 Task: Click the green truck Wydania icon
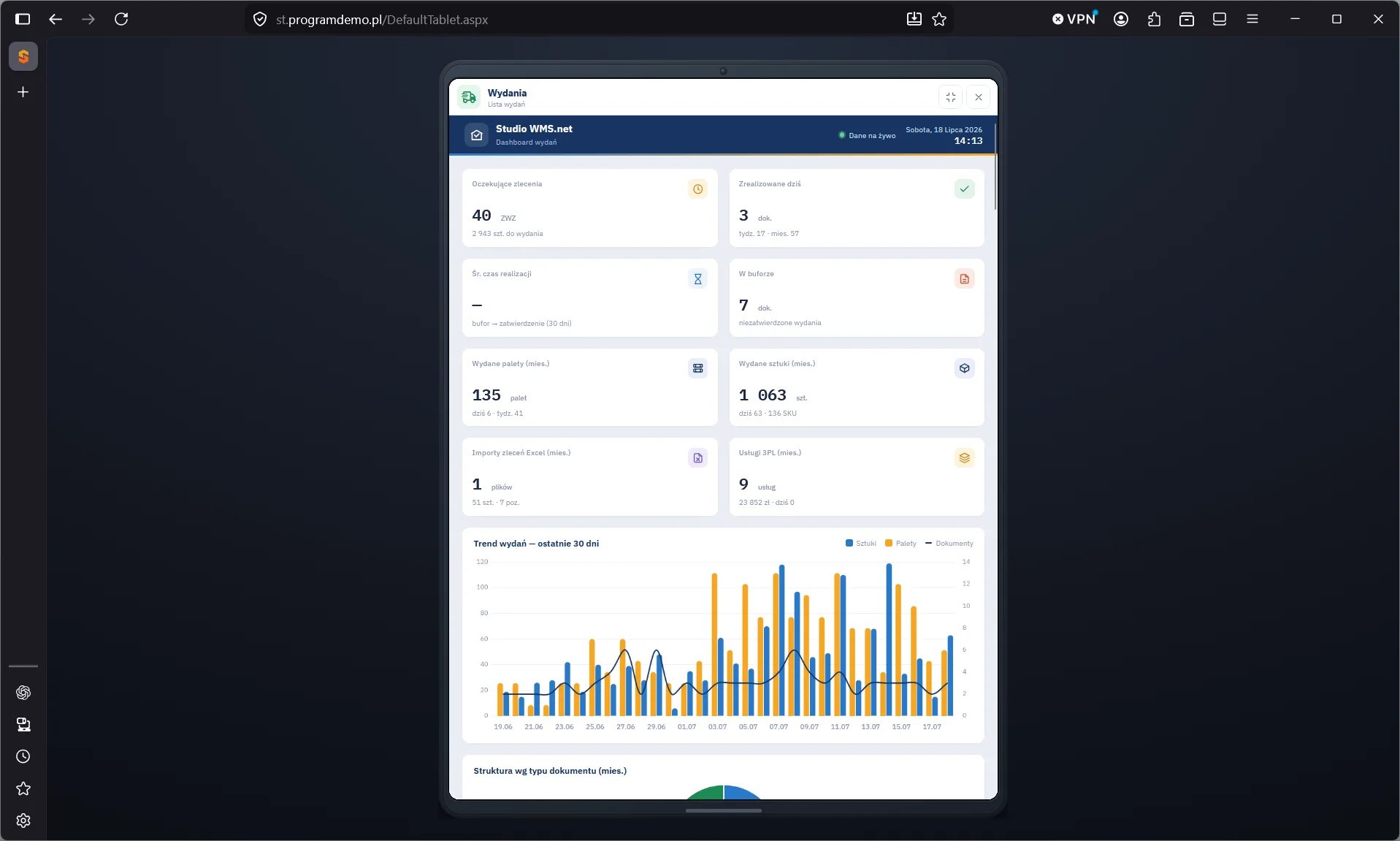[469, 97]
